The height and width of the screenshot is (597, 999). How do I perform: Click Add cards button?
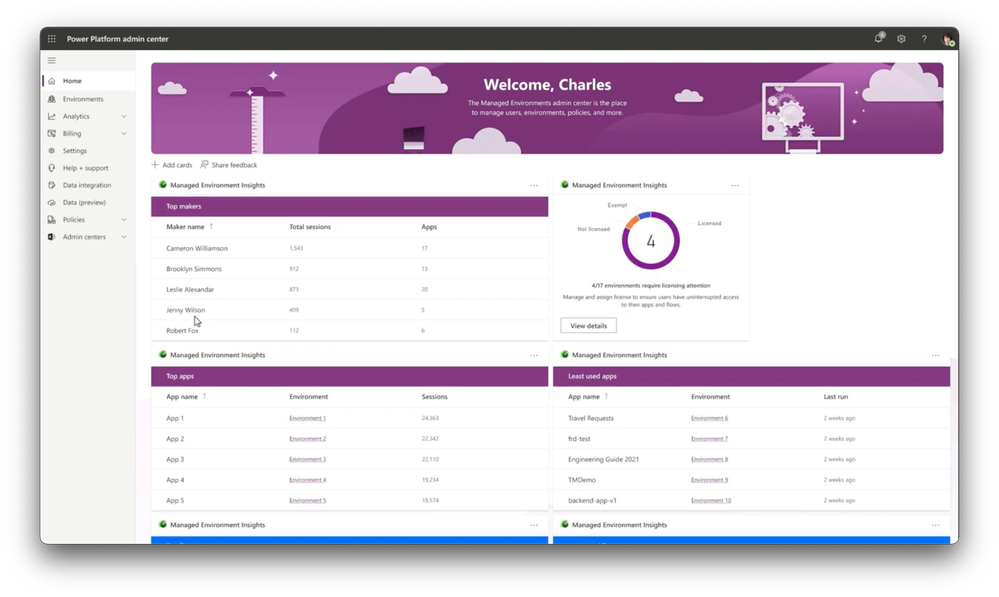pyautogui.click(x=171, y=165)
